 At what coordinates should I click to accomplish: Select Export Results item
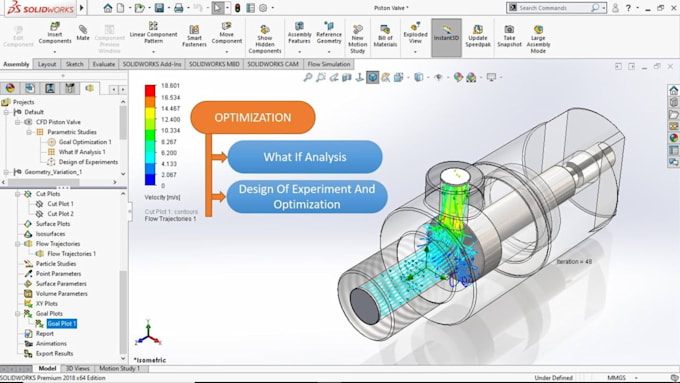(54, 354)
